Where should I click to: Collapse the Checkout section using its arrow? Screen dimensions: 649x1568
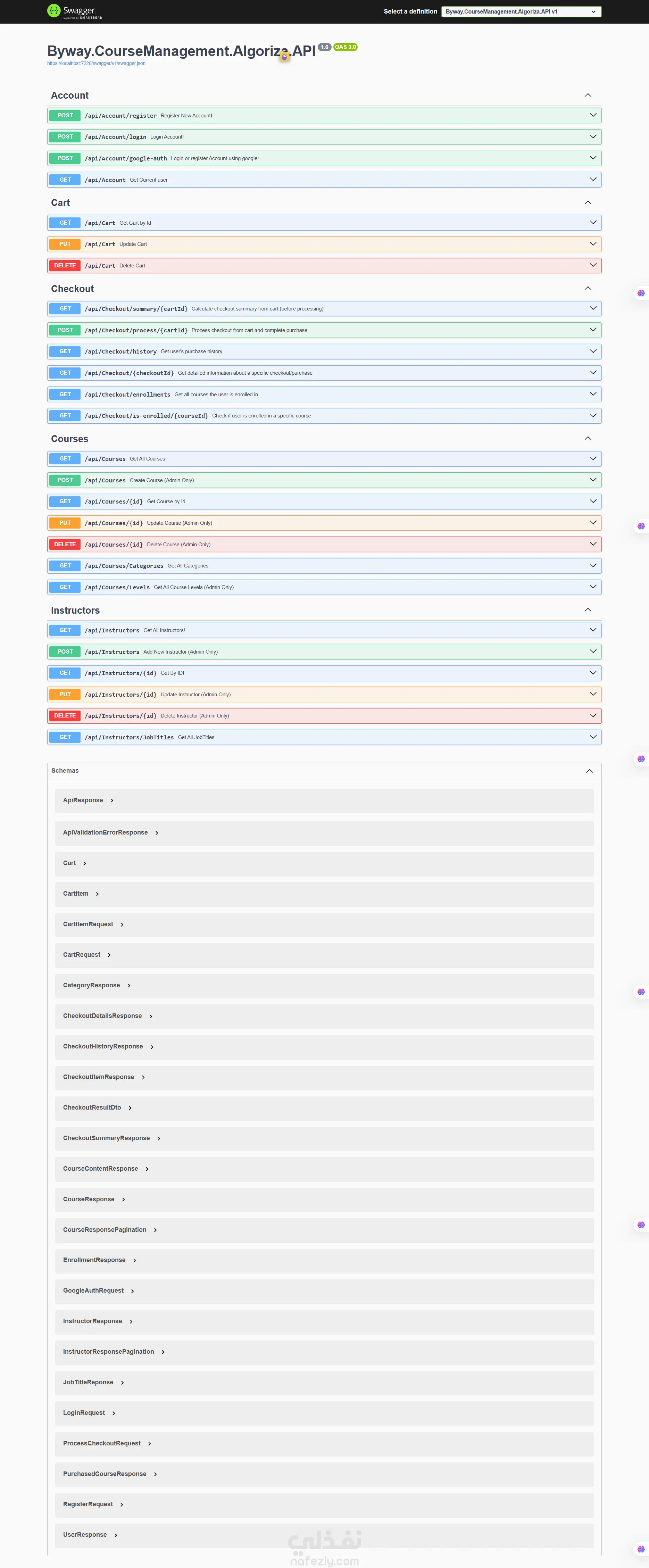tap(588, 289)
